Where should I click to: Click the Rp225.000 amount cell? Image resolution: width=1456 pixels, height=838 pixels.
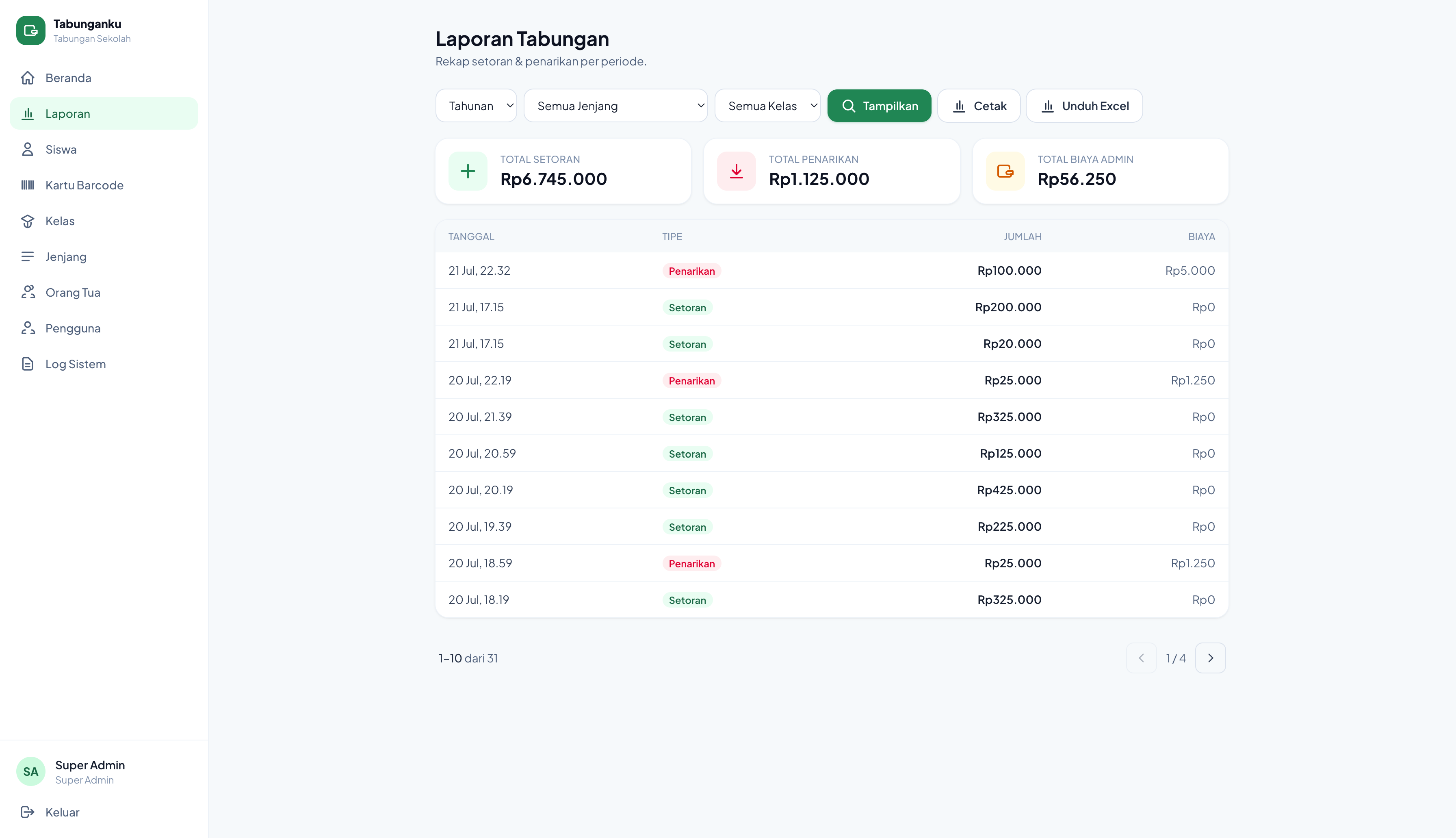[1009, 527]
